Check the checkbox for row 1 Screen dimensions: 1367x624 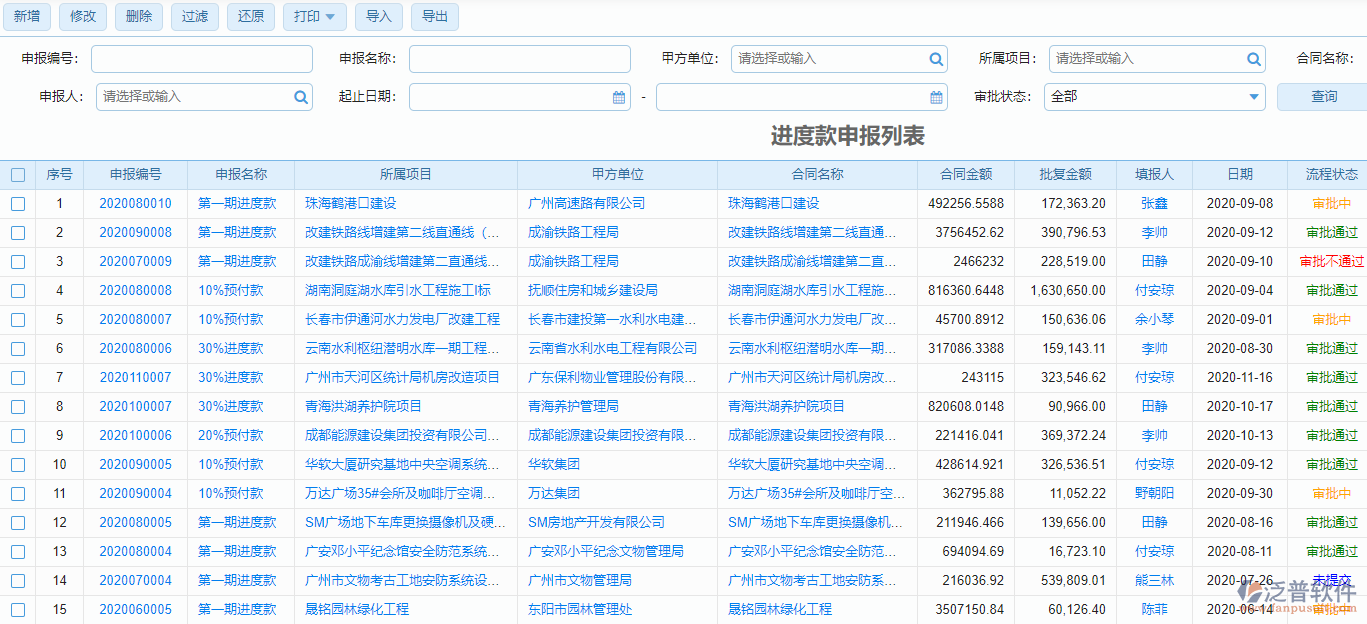[18, 204]
